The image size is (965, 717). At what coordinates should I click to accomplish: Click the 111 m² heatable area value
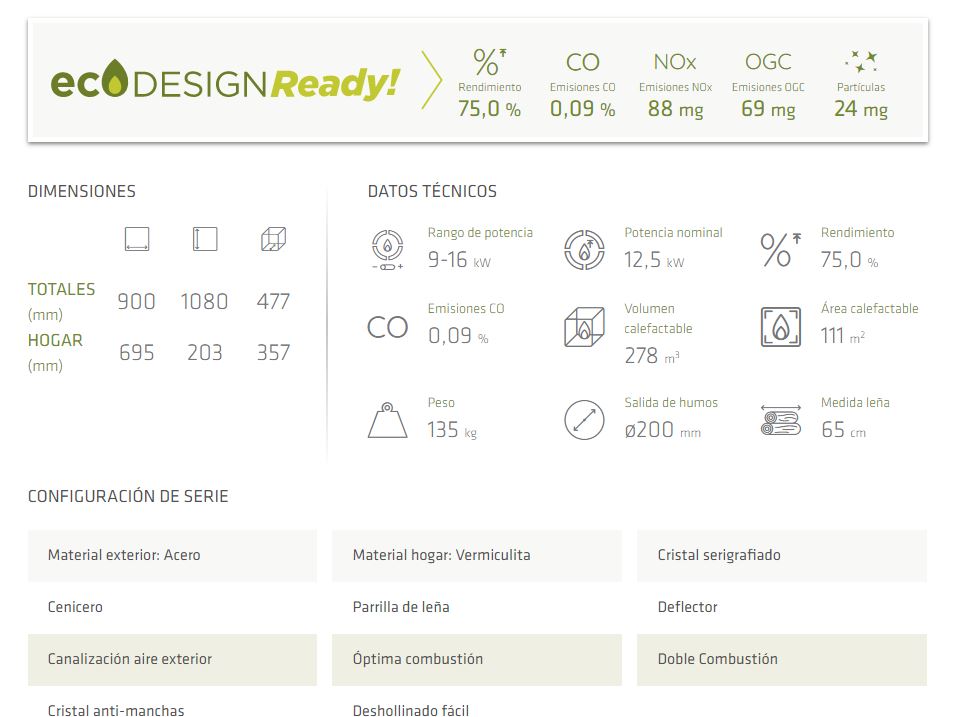843,336
